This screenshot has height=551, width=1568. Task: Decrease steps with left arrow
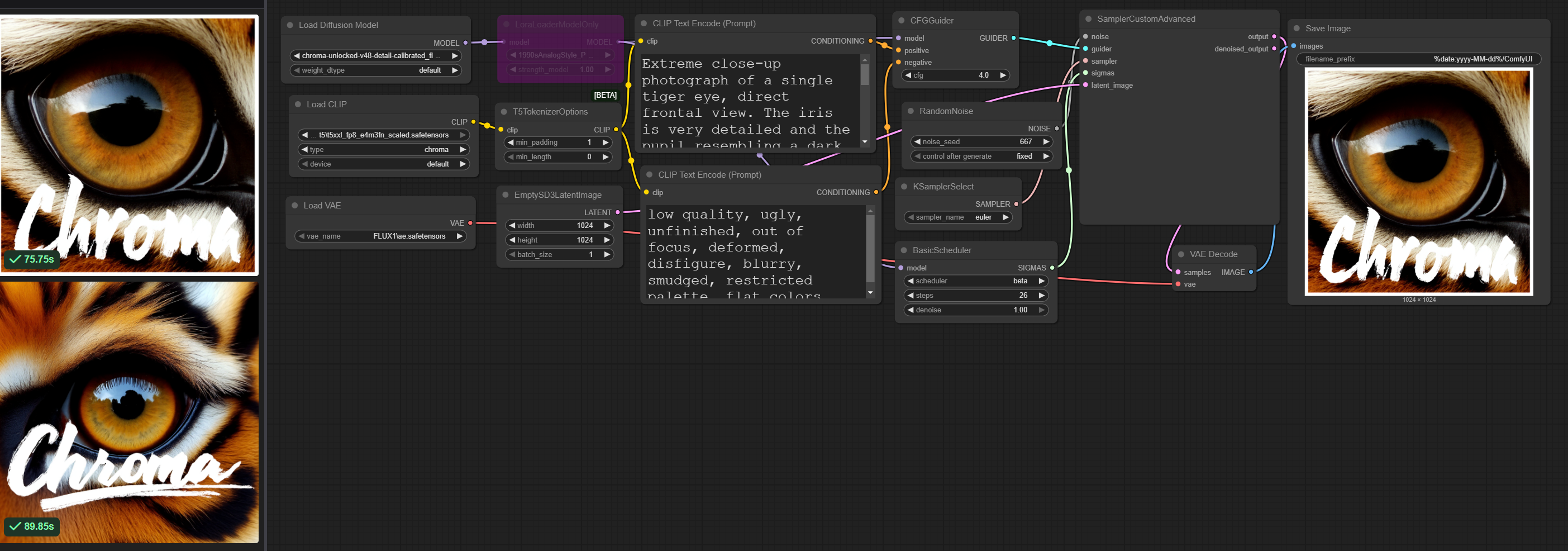click(x=911, y=295)
